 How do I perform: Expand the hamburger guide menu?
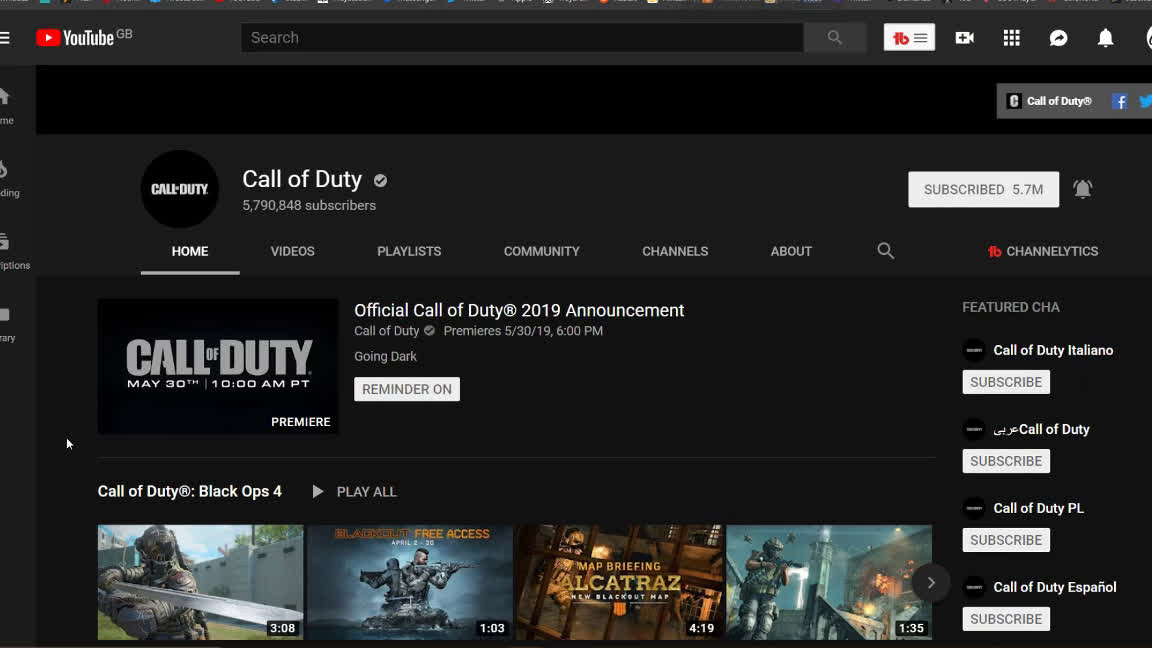coord(5,38)
